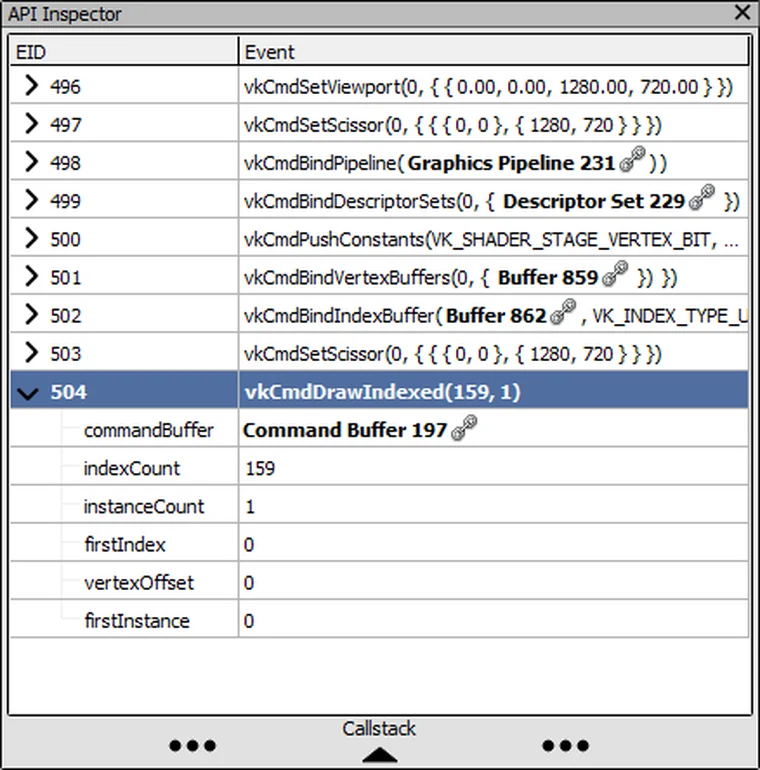The height and width of the screenshot is (770, 760).
Task: Expand event 497 vkCmdSetScissor
Action: click(31, 124)
